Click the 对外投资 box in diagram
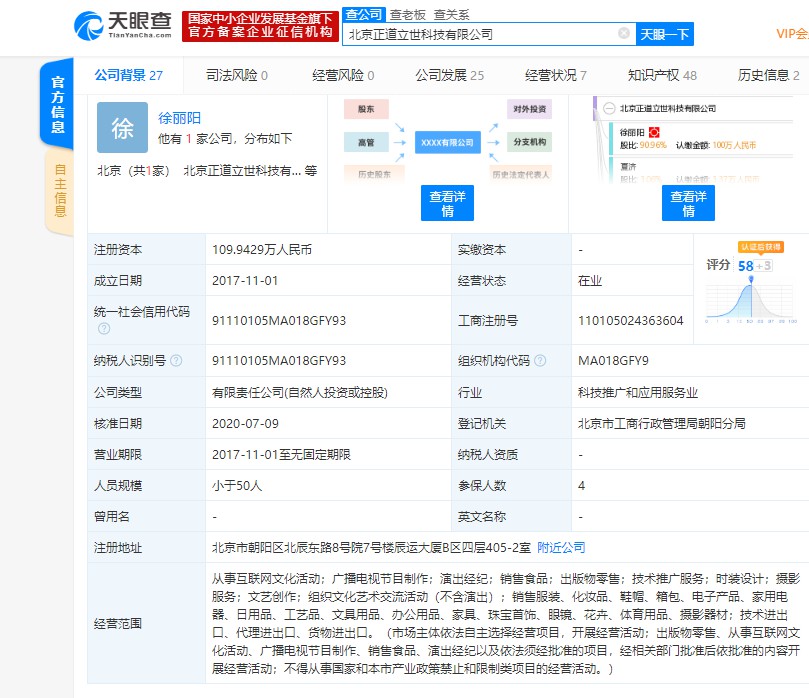Viewport: 809px width, 698px height. point(529,109)
